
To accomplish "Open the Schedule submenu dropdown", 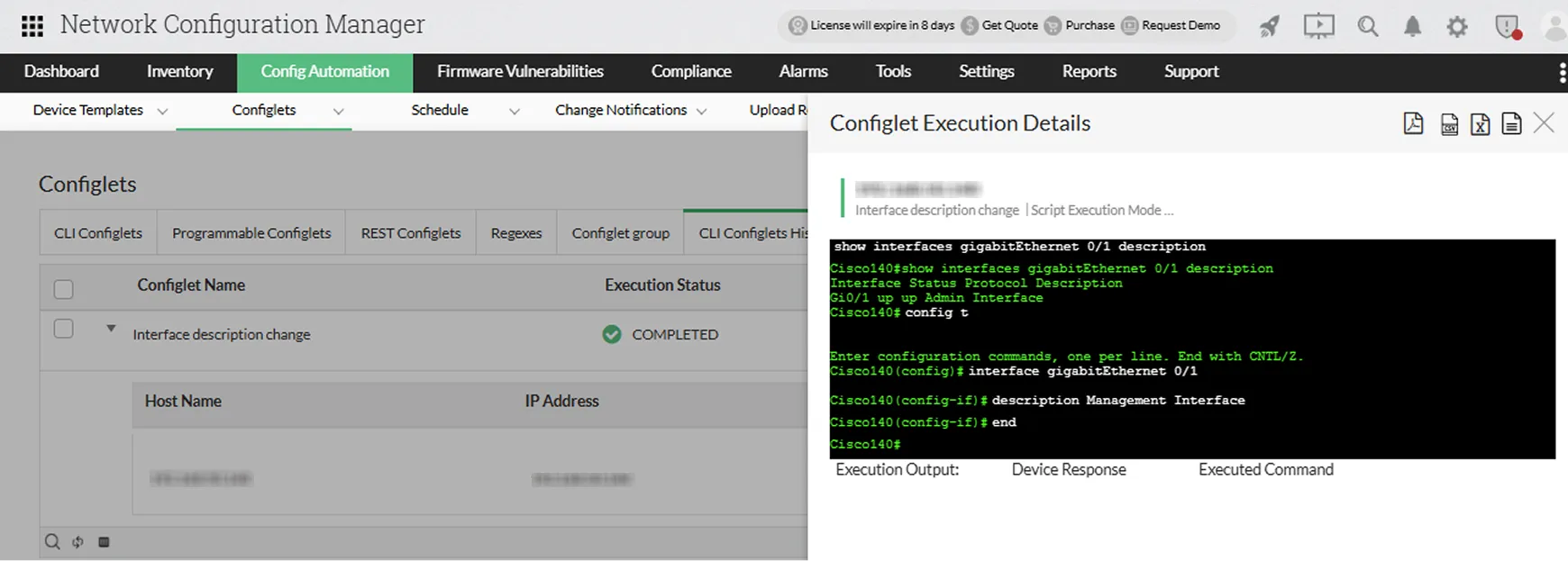I will tap(514, 112).
